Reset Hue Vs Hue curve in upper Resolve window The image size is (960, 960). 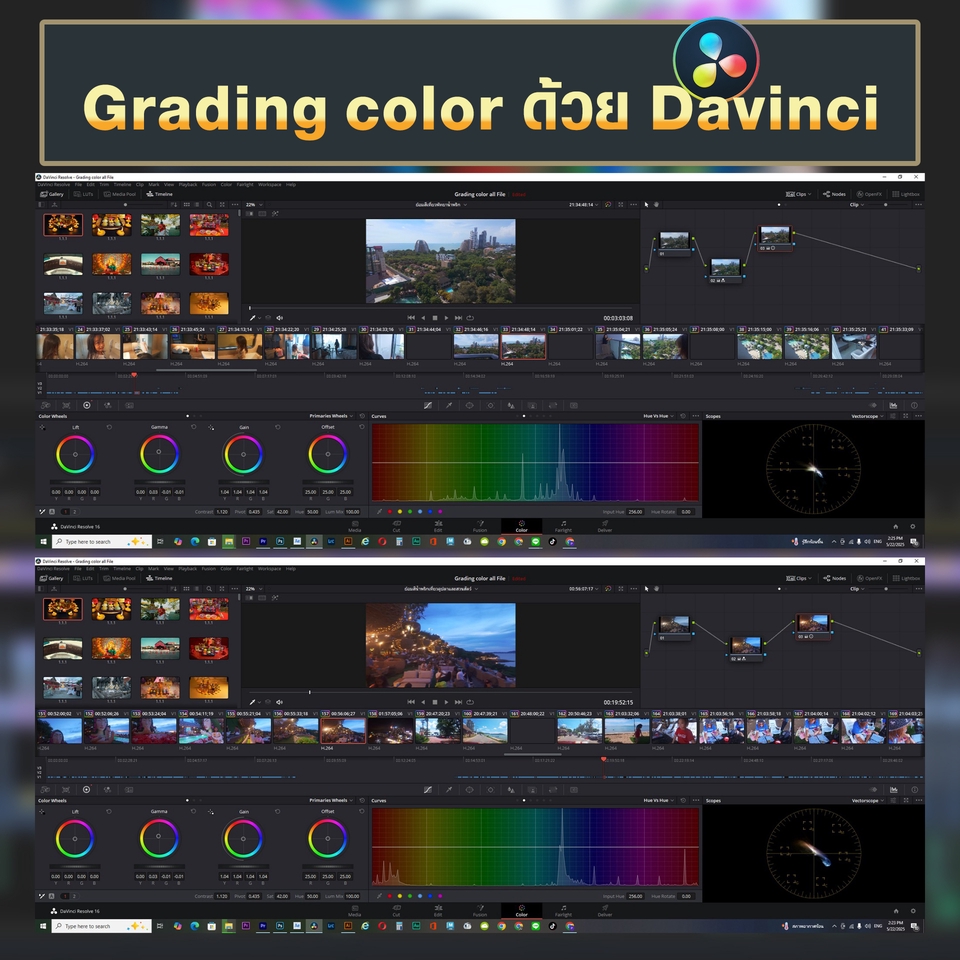pyautogui.click(x=683, y=416)
